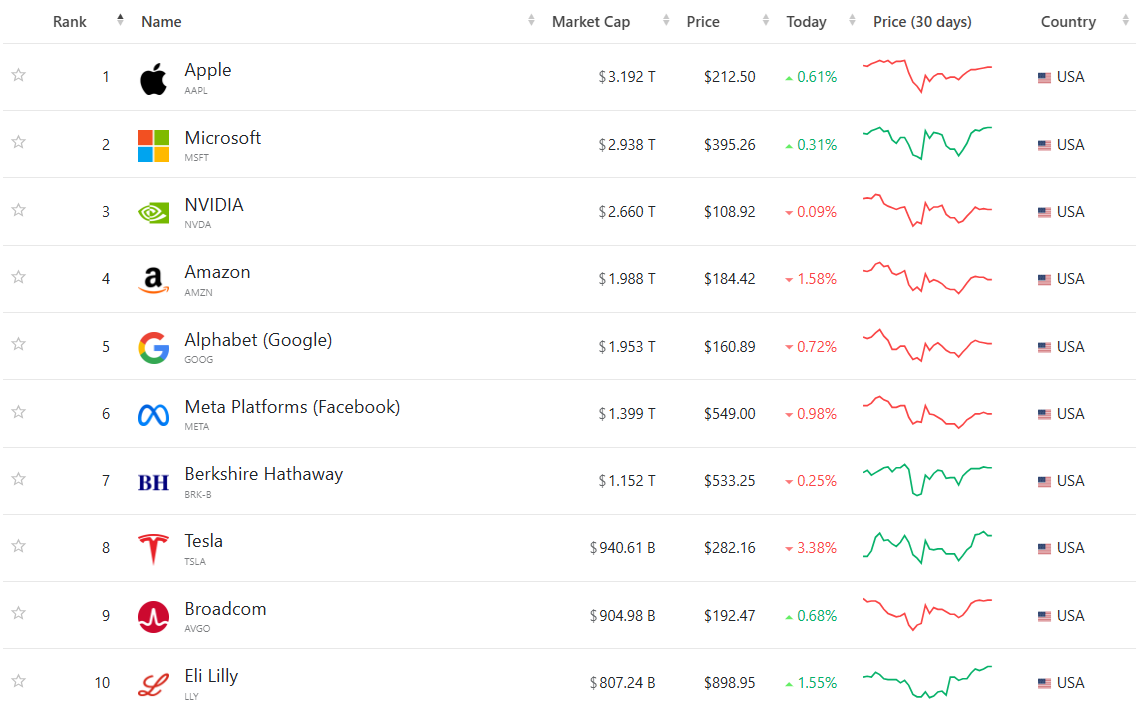Add Tesla to favorites via star
Screen dimensions: 1147x714
[19, 546]
